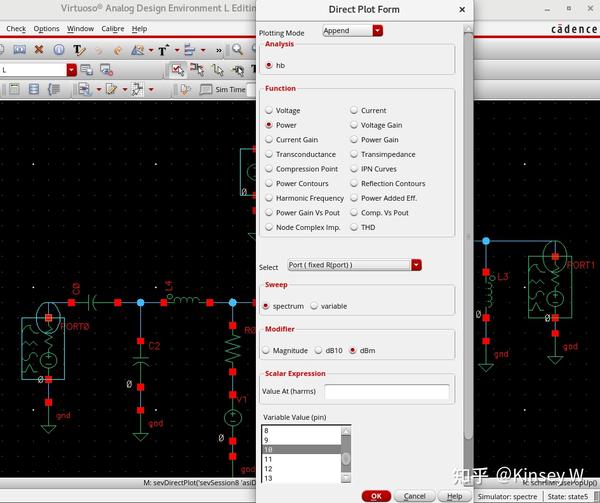The image size is (600, 503).
Task: Expand the ruler tool dropdown arrow
Action: pyautogui.click(x=151, y=50)
